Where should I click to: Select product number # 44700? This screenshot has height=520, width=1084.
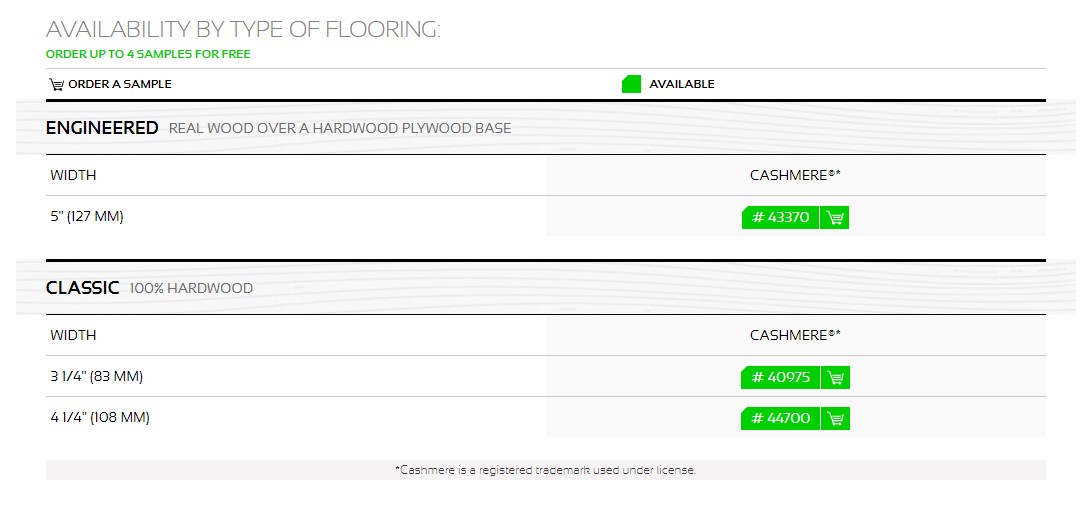pyautogui.click(x=781, y=418)
